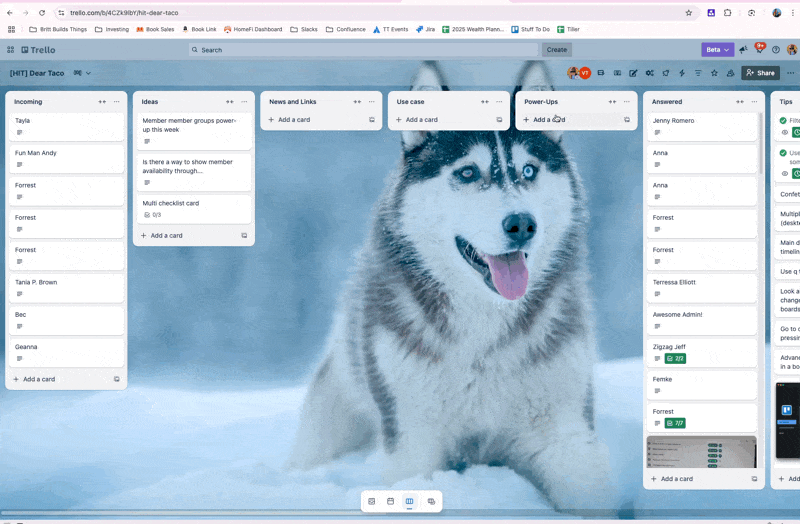Open the help question mark icon

tap(776, 49)
